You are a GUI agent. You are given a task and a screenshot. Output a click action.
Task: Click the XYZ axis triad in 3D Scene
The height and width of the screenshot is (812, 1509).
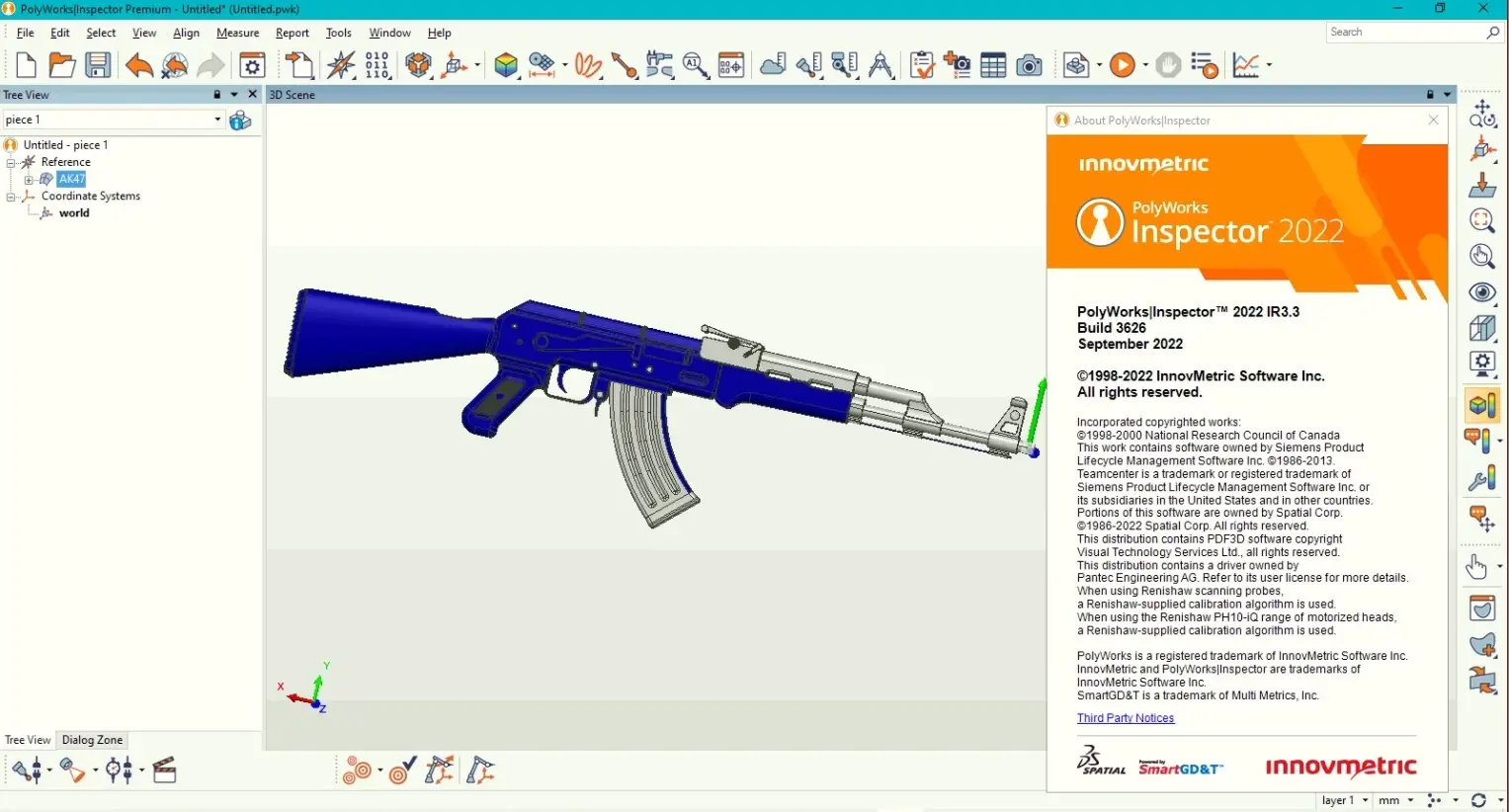coord(307,689)
